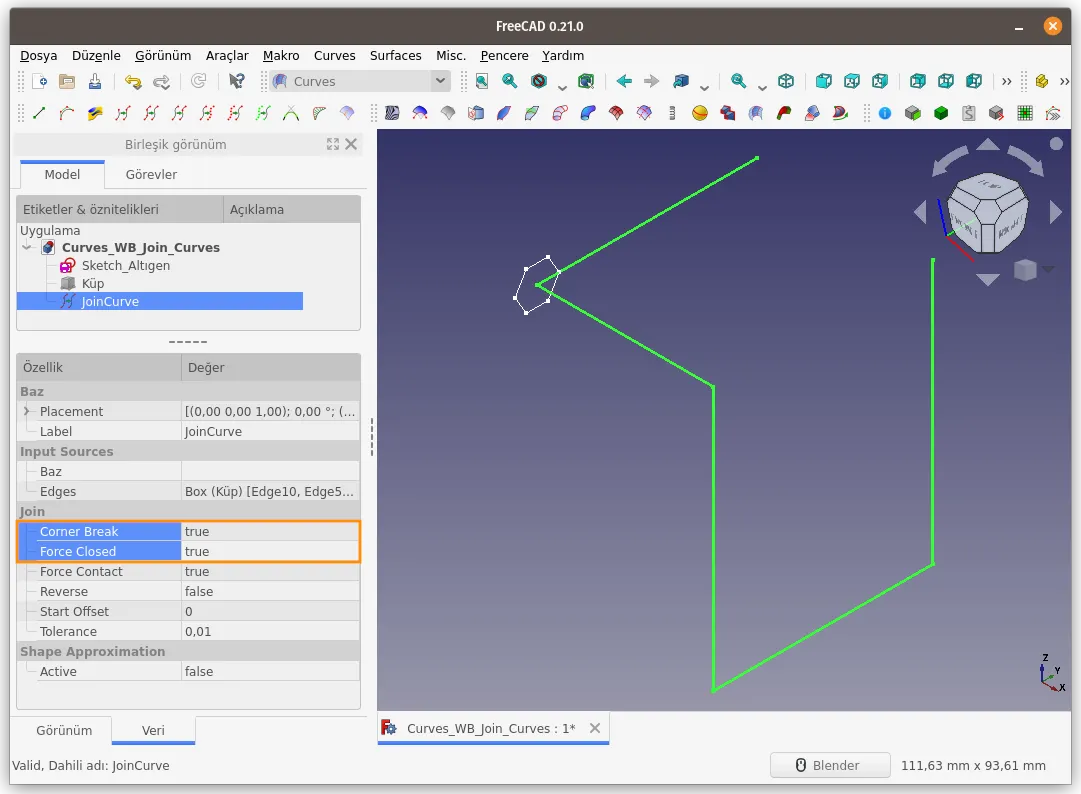This screenshot has height=794, width=1081.
Task: Open the Surfaces menu
Action: coord(395,56)
